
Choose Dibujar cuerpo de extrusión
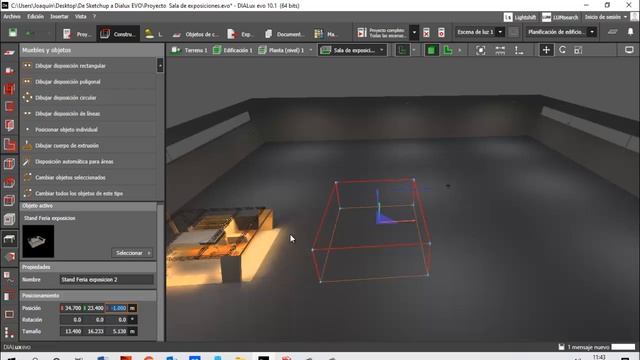pyautogui.click(x=88, y=145)
